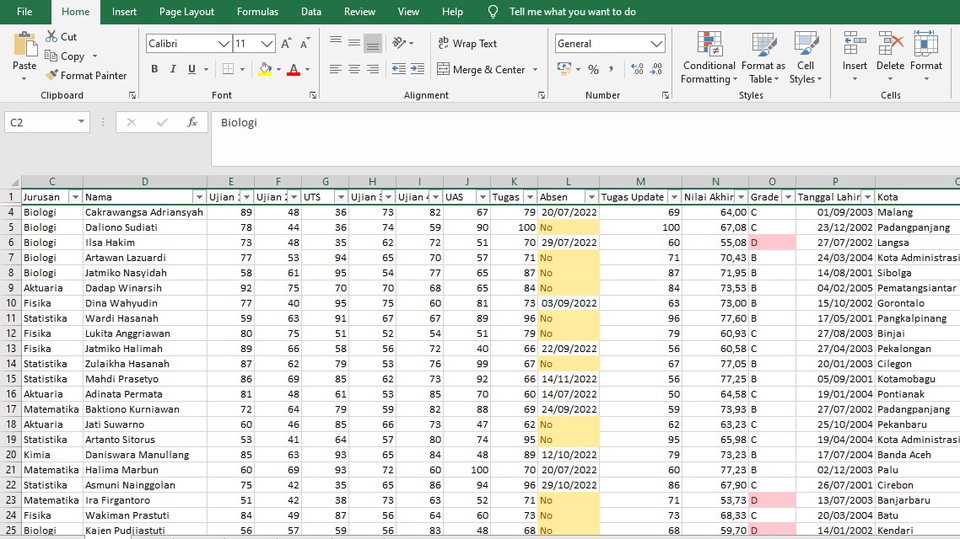Open the Number dialog launcher
The image size is (960, 539).
(666, 96)
